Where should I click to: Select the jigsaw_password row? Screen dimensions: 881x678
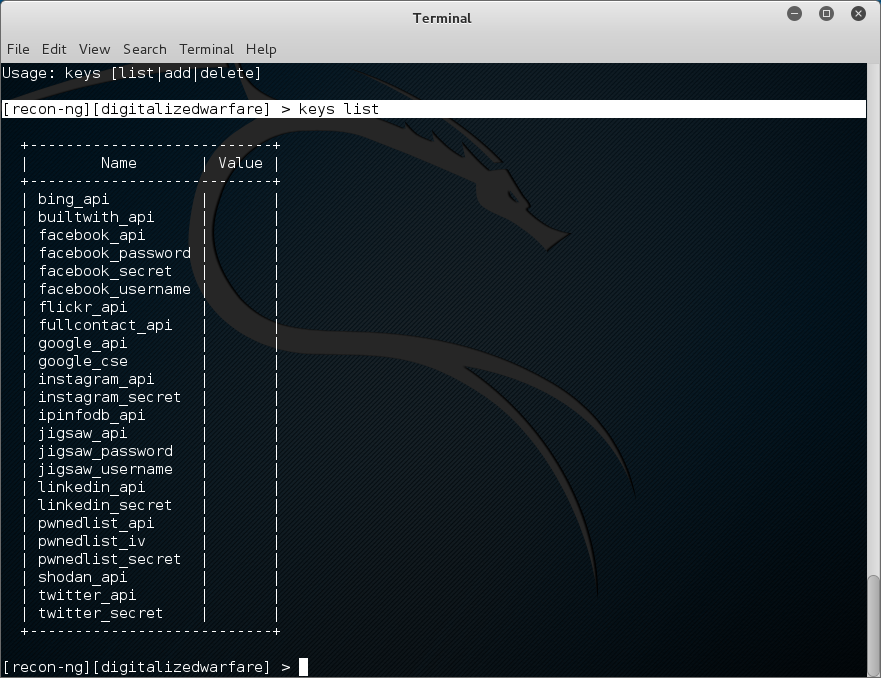pos(150,451)
